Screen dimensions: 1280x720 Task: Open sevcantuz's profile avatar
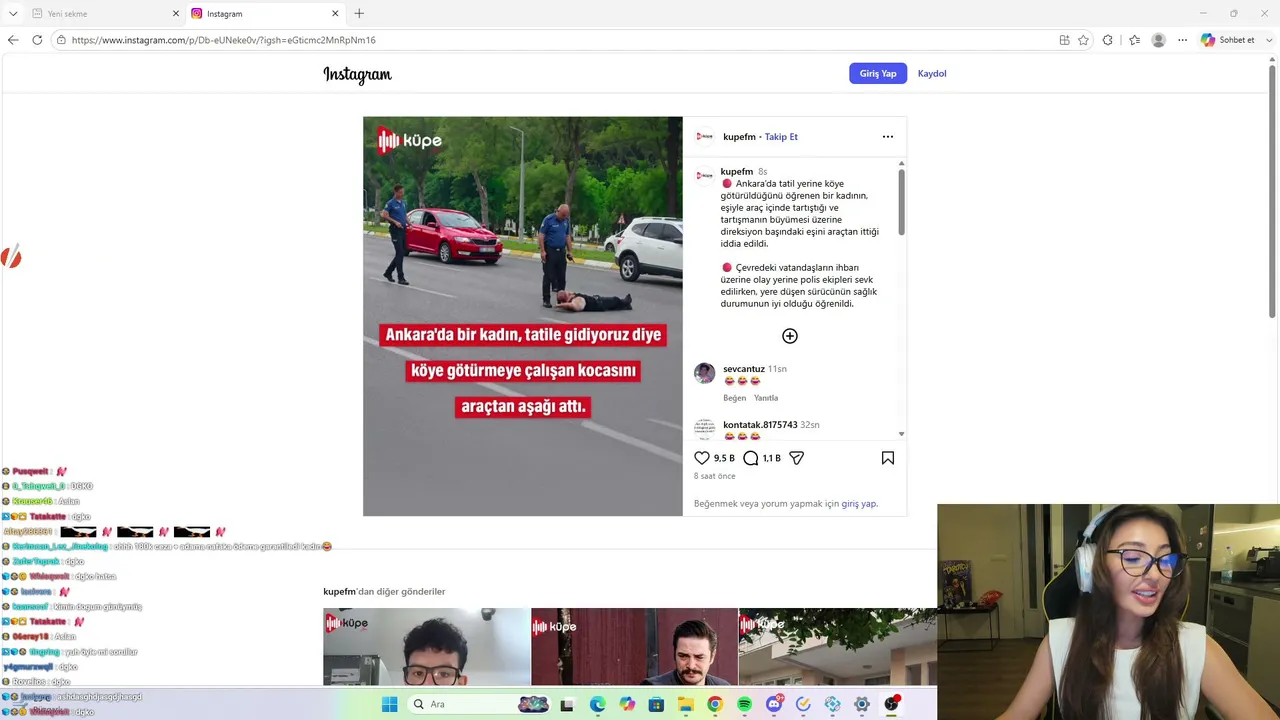tap(705, 373)
